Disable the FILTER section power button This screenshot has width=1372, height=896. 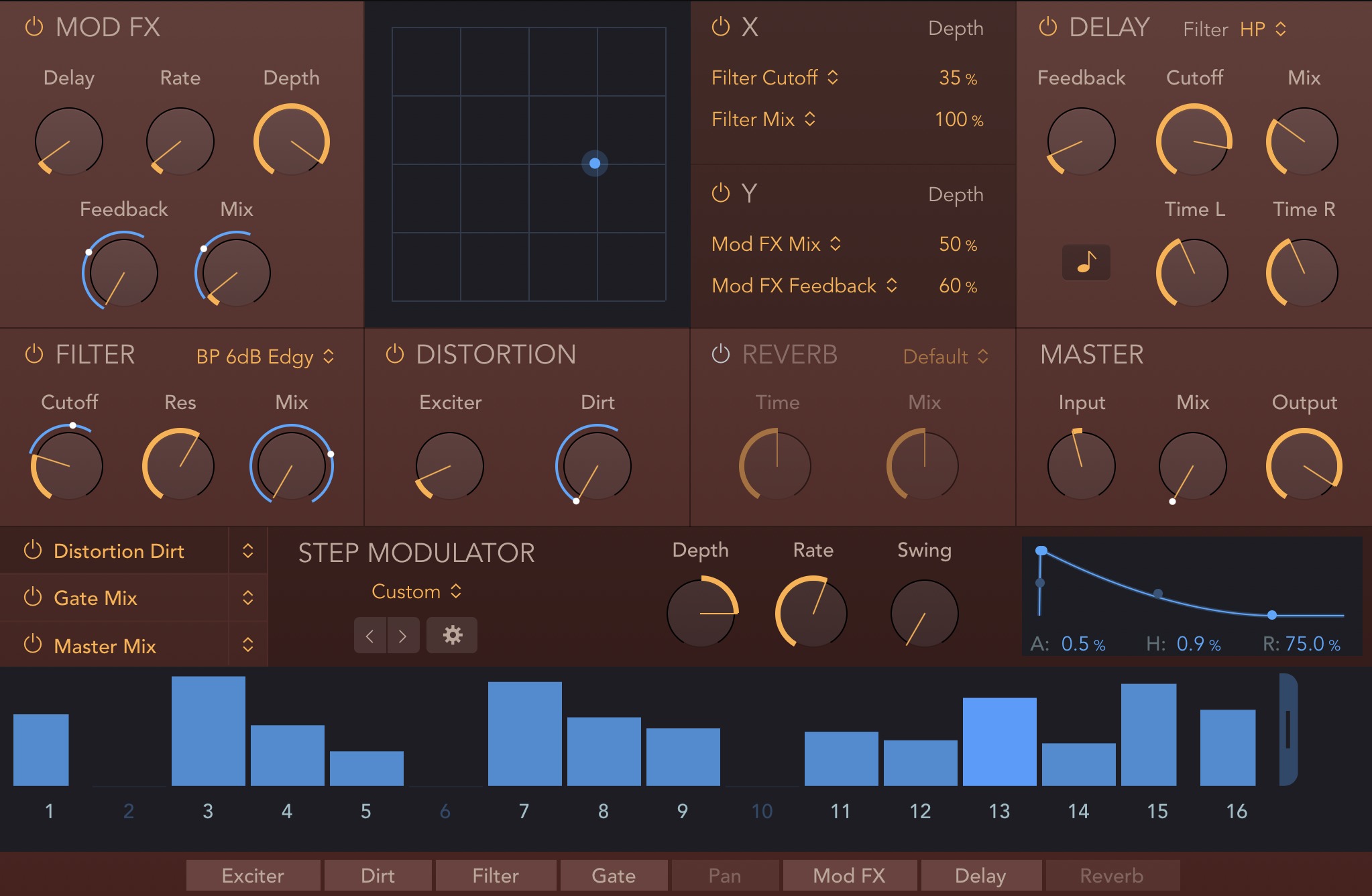34,355
